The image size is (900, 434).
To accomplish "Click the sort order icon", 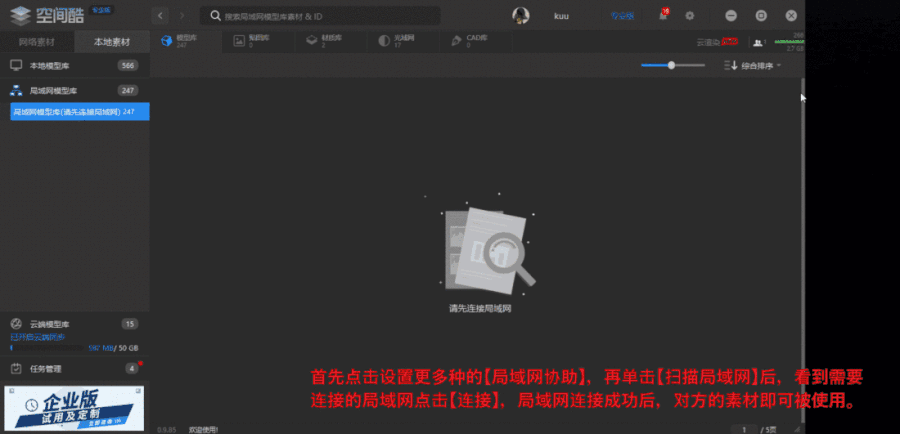I will (x=731, y=65).
